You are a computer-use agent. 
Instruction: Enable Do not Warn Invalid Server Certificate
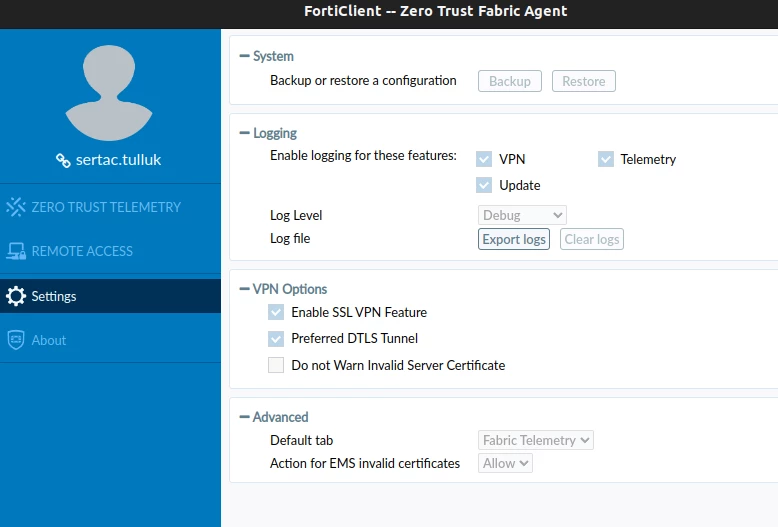276,365
